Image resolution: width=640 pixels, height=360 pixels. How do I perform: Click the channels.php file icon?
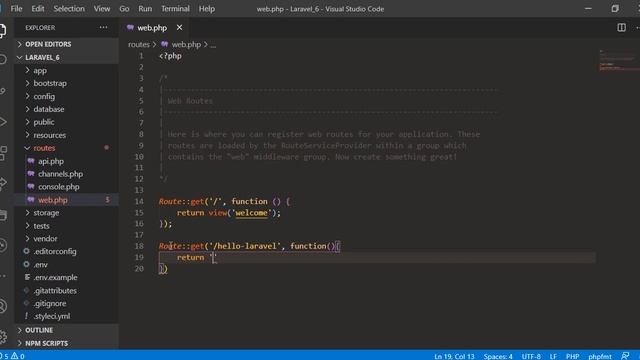point(31,173)
